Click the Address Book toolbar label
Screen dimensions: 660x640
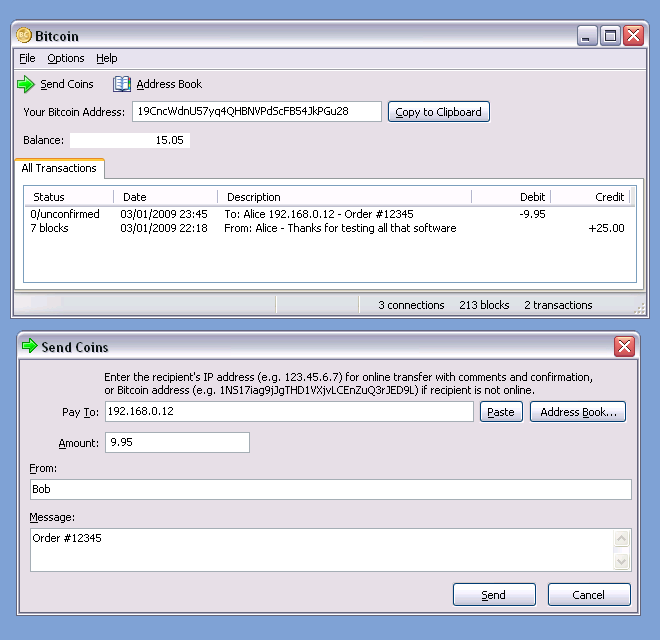coord(169,84)
